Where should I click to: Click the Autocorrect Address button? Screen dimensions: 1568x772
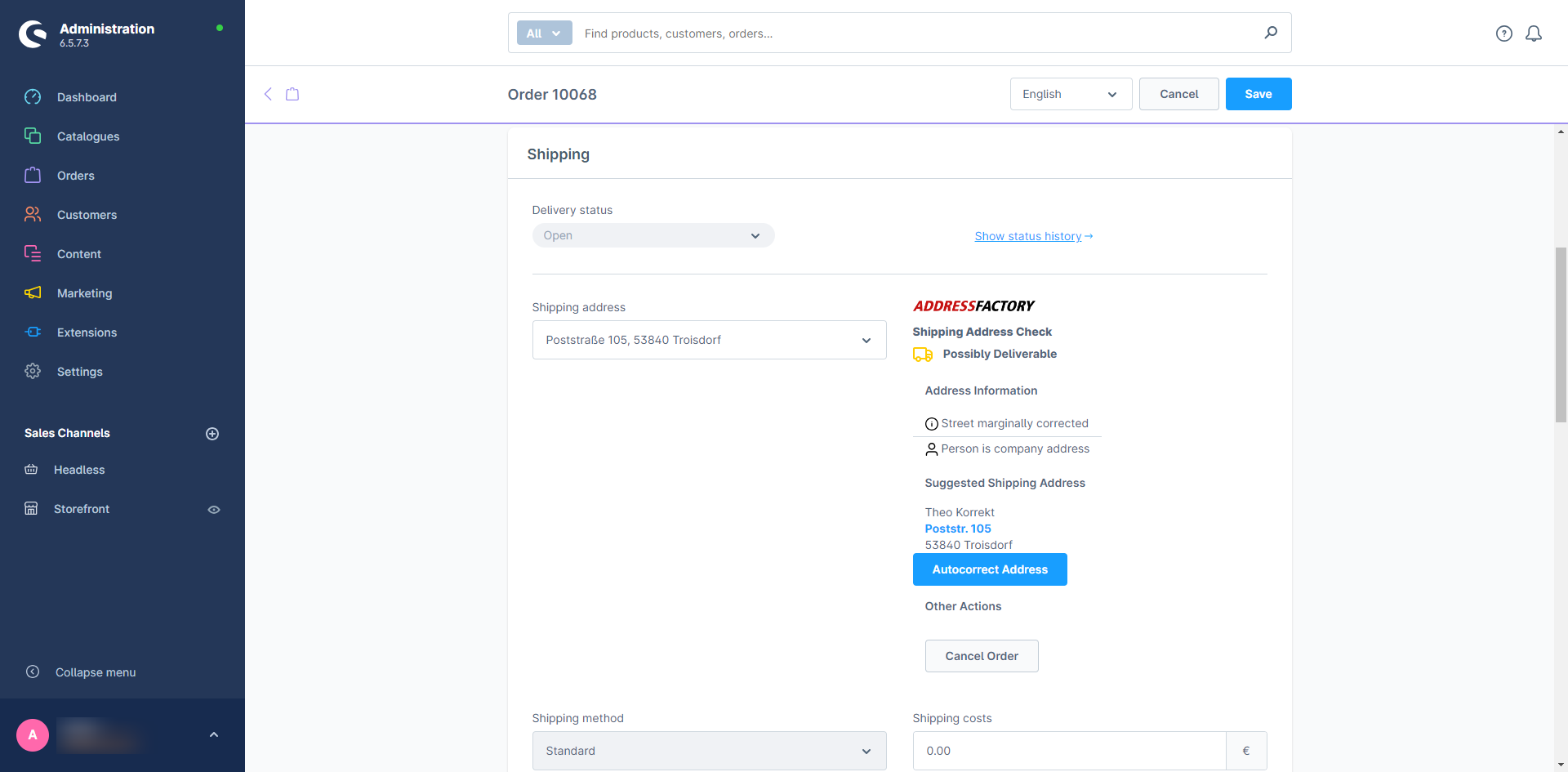tap(989, 569)
